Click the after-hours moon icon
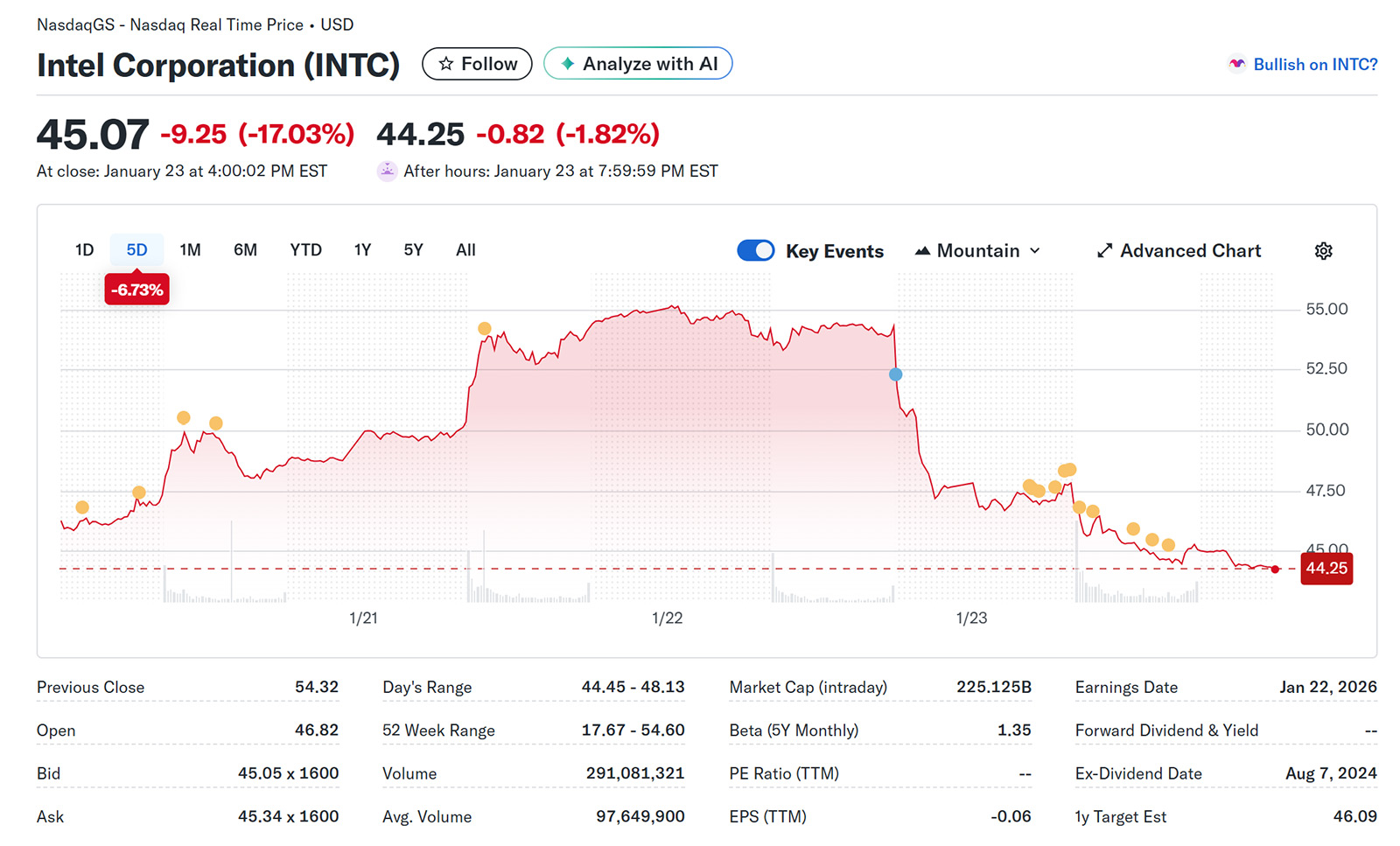Viewport: 1400px width, 846px height. click(x=387, y=171)
